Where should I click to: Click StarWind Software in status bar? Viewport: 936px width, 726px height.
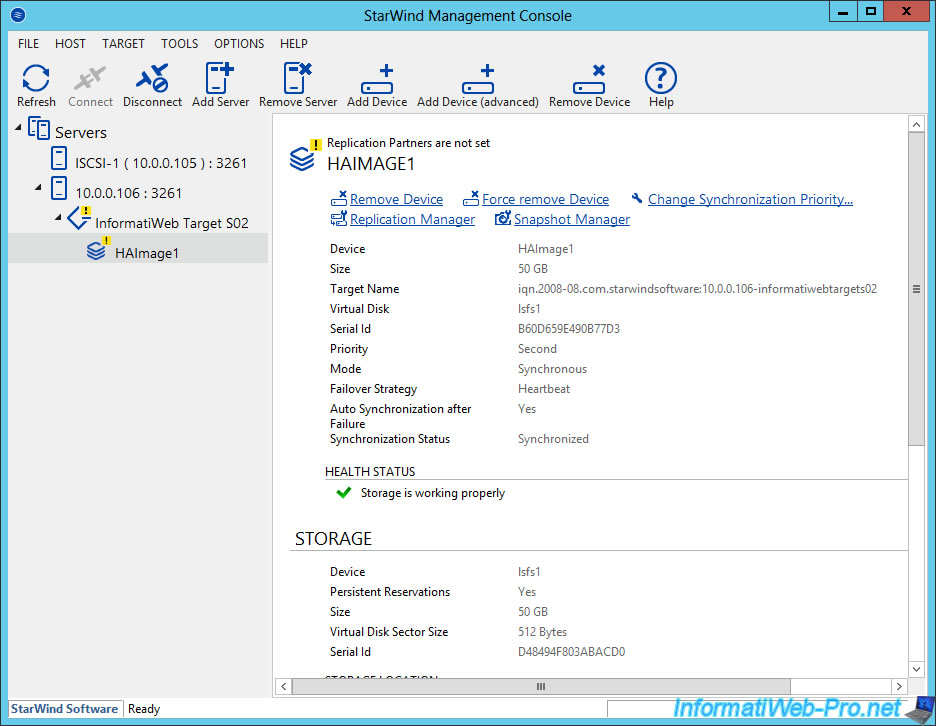(x=64, y=709)
